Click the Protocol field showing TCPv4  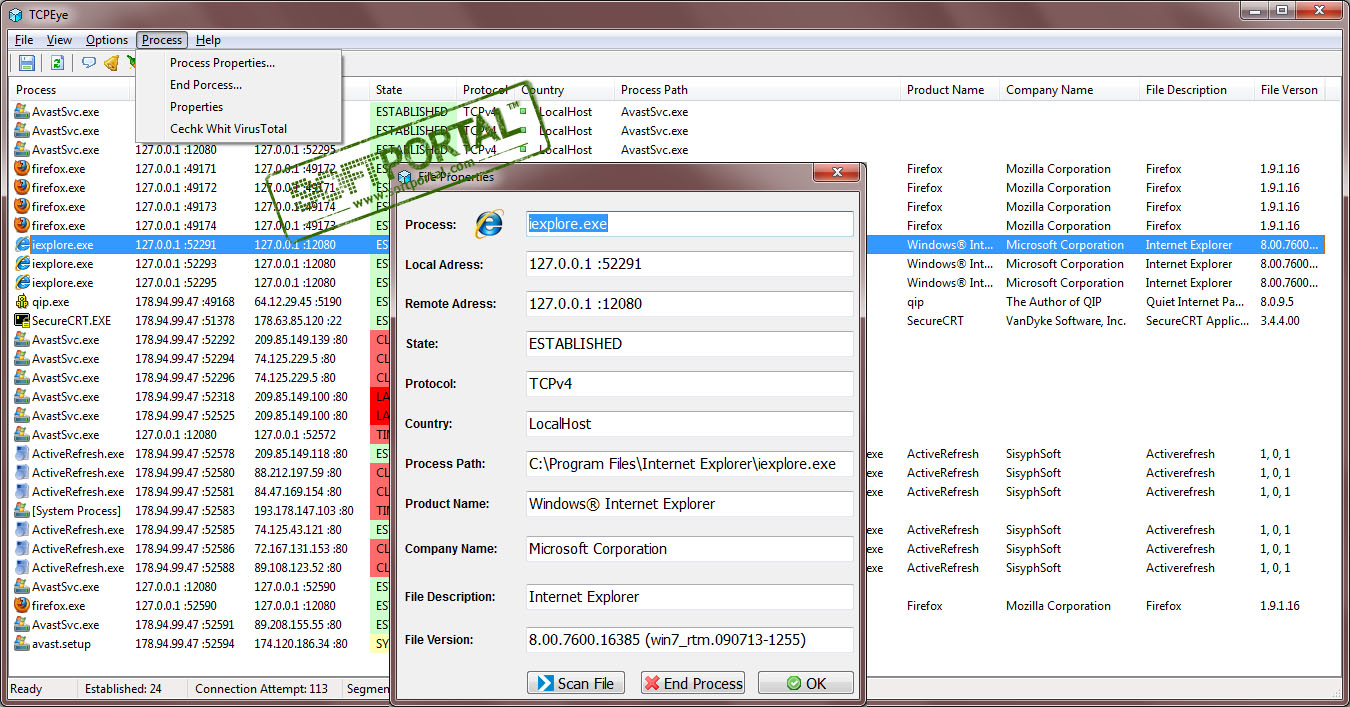point(690,384)
